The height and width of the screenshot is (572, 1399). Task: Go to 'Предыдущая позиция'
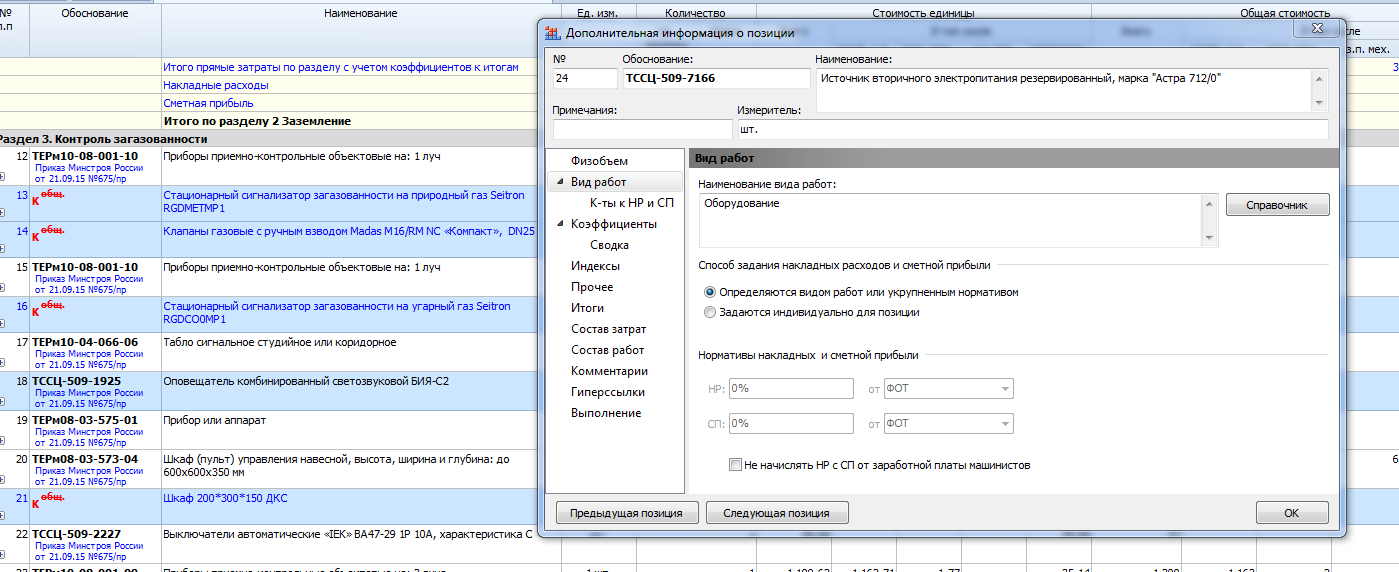pyautogui.click(x=626, y=513)
